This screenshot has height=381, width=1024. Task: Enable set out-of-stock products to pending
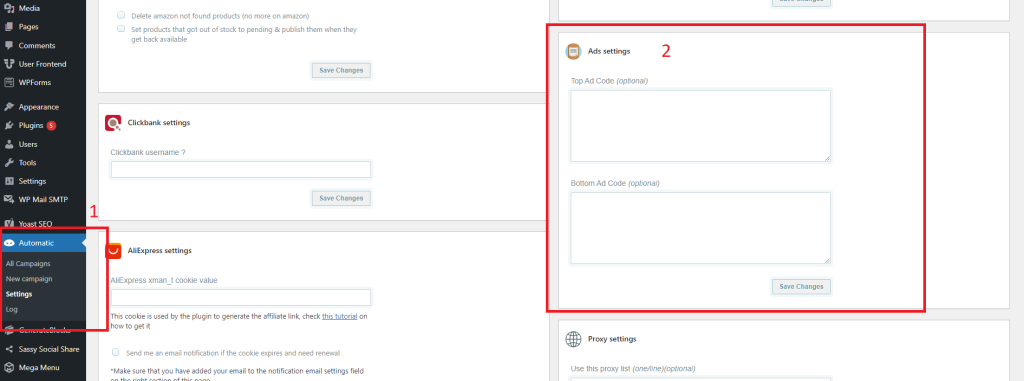pos(121,29)
